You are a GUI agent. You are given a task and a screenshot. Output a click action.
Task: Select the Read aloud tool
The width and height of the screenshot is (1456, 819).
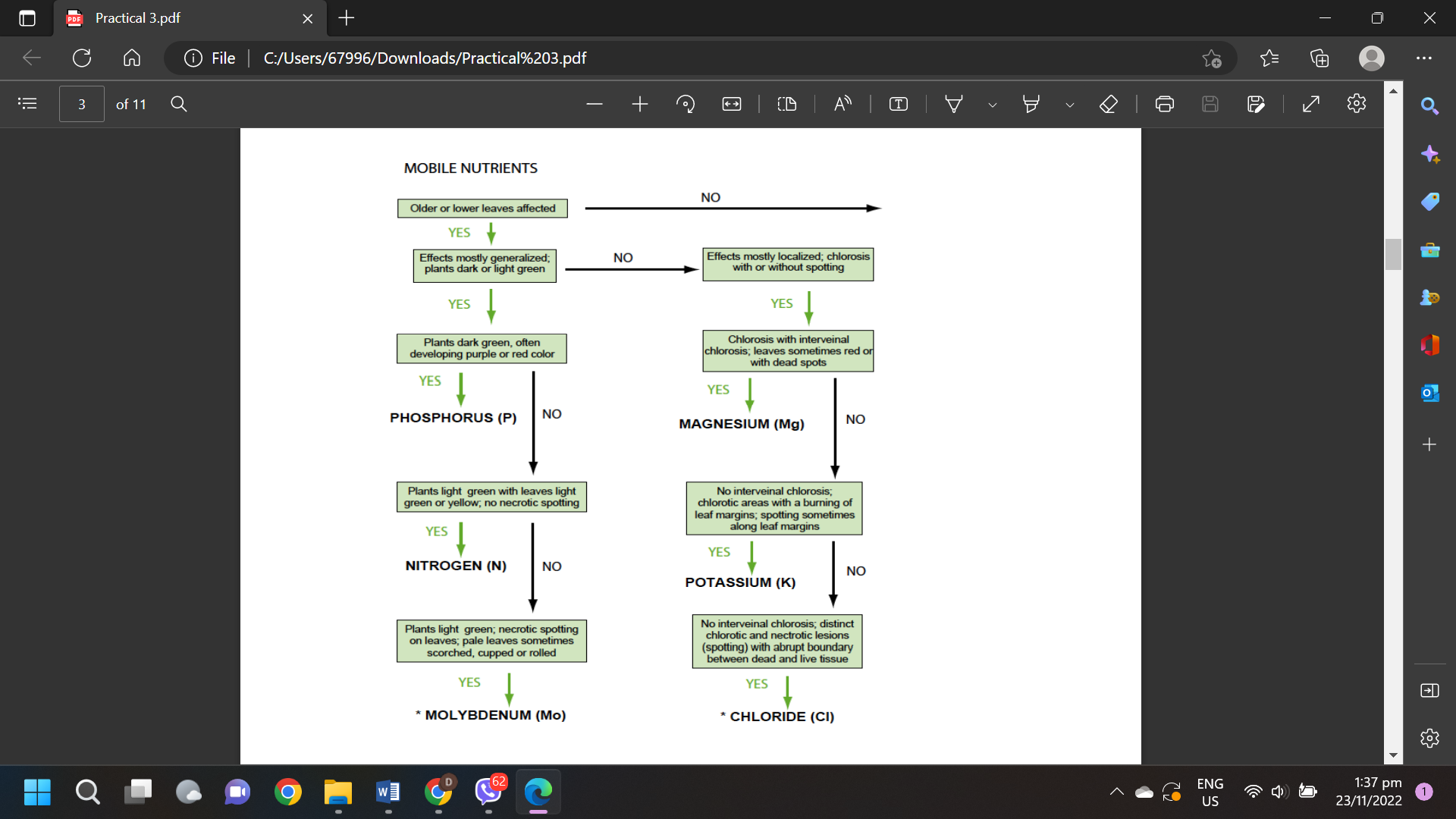tap(843, 104)
